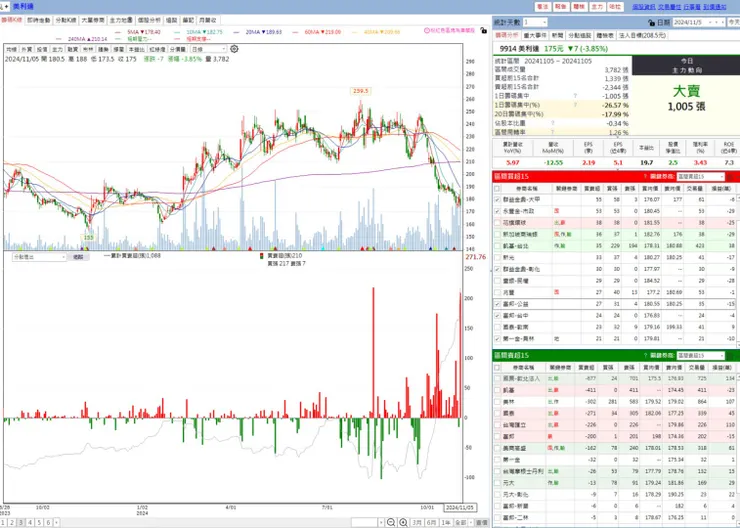740x528 pixels.
Task: Zoom in with the plus magnifier icon
Action: pyautogui.click(x=404, y=522)
